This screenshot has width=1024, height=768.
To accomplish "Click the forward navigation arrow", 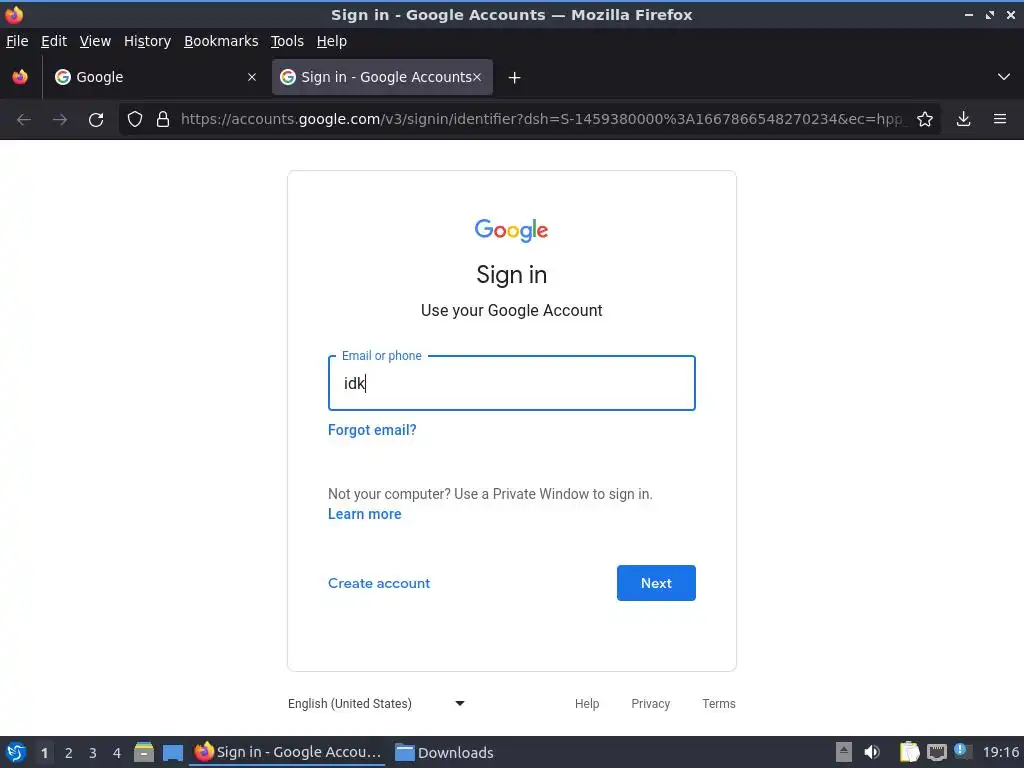I will 60,119.
